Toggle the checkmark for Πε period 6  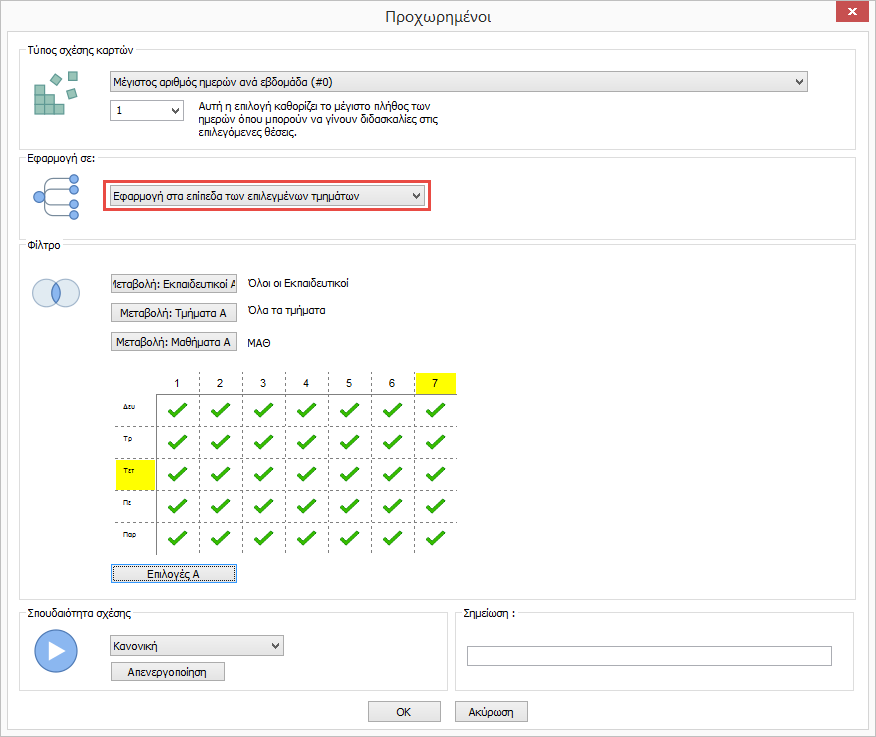393,506
